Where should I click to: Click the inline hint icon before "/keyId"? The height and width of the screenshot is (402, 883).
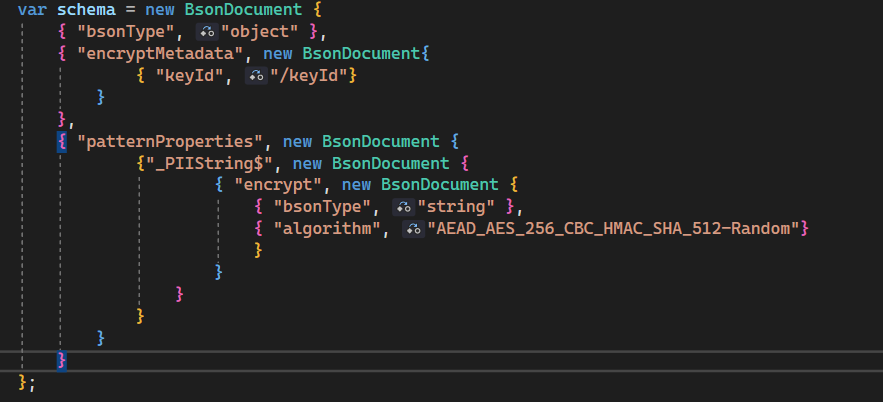coord(256,75)
